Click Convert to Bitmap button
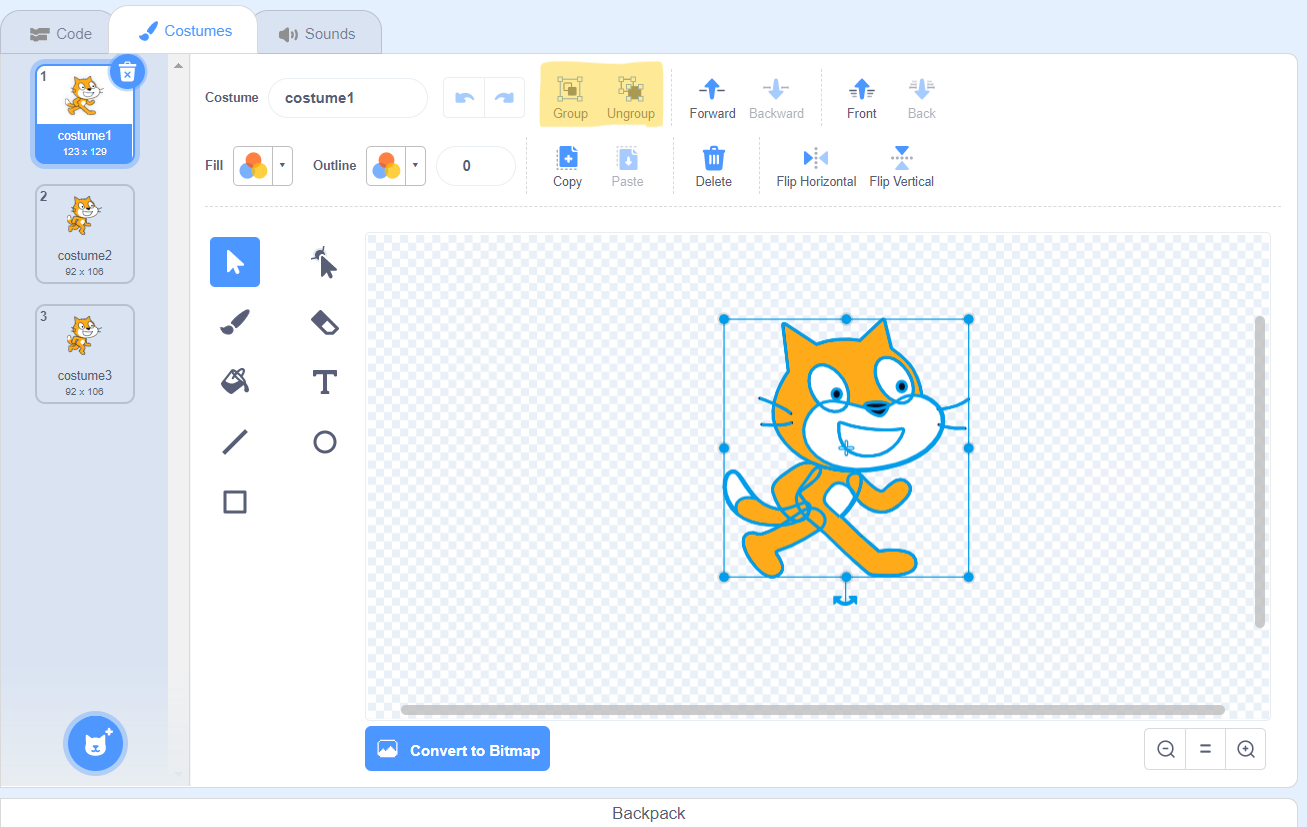1307x827 pixels. [x=457, y=749]
